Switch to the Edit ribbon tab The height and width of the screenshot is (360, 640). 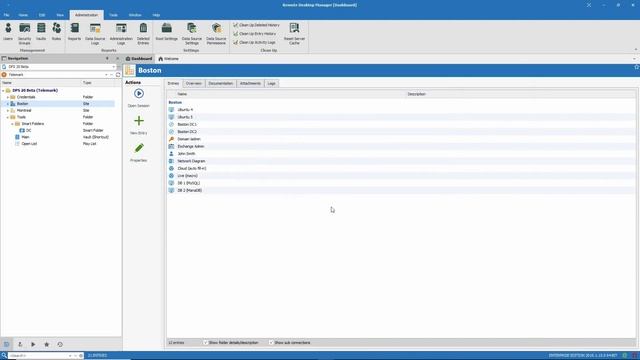point(42,15)
